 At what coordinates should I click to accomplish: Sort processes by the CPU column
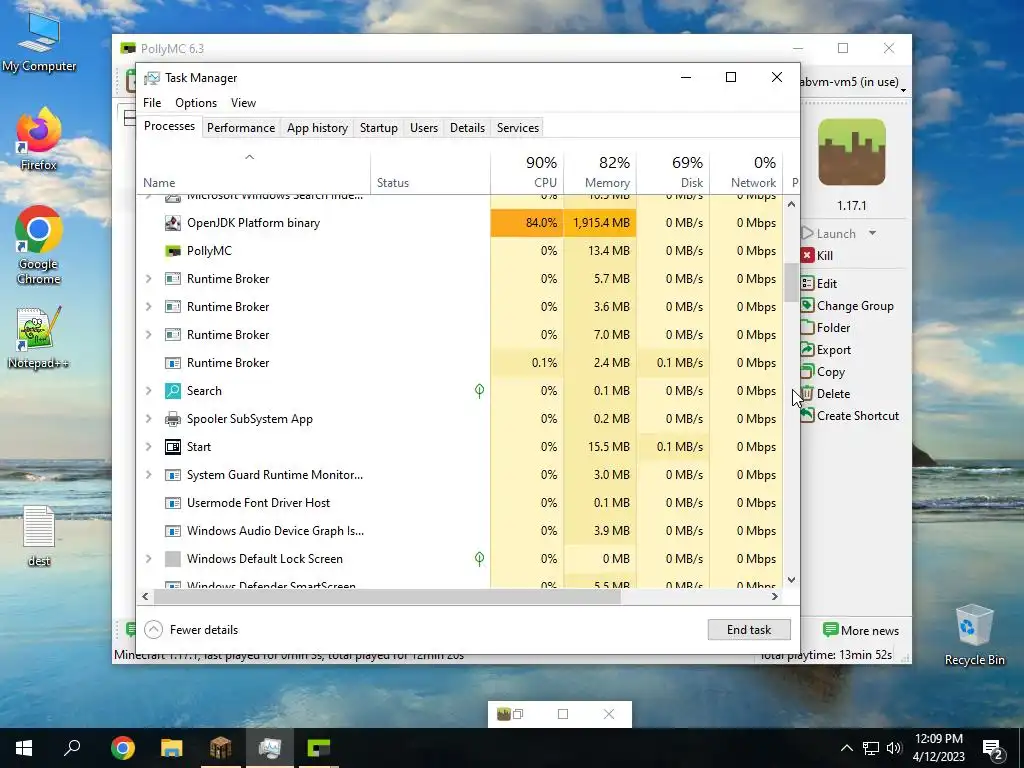(x=527, y=172)
